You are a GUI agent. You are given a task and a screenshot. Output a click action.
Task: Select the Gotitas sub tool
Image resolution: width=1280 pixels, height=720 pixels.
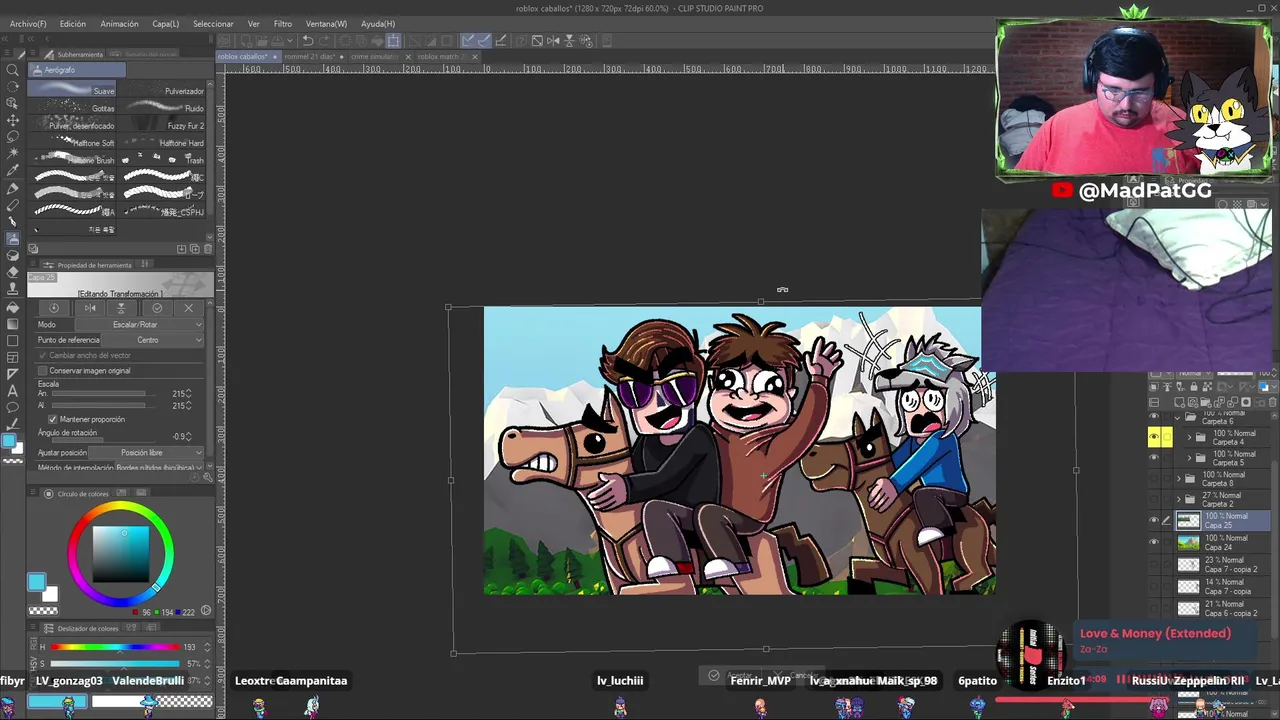tap(72, 108)
